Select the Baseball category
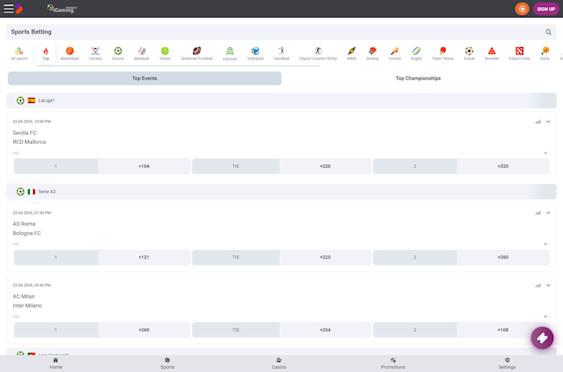Screen dimensions: 563x372 pyautogui.click(x=141, y=54)
